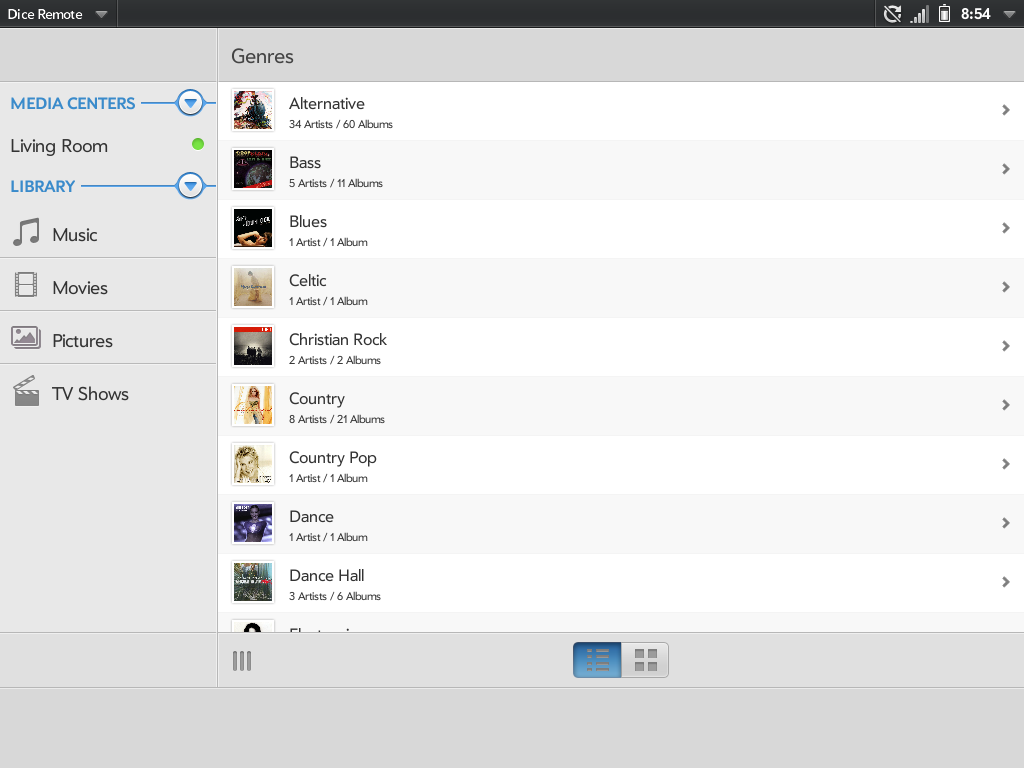Tap the panel drag handle icon
Viewport: 1024px width, 768px height.
click(242, 660)
